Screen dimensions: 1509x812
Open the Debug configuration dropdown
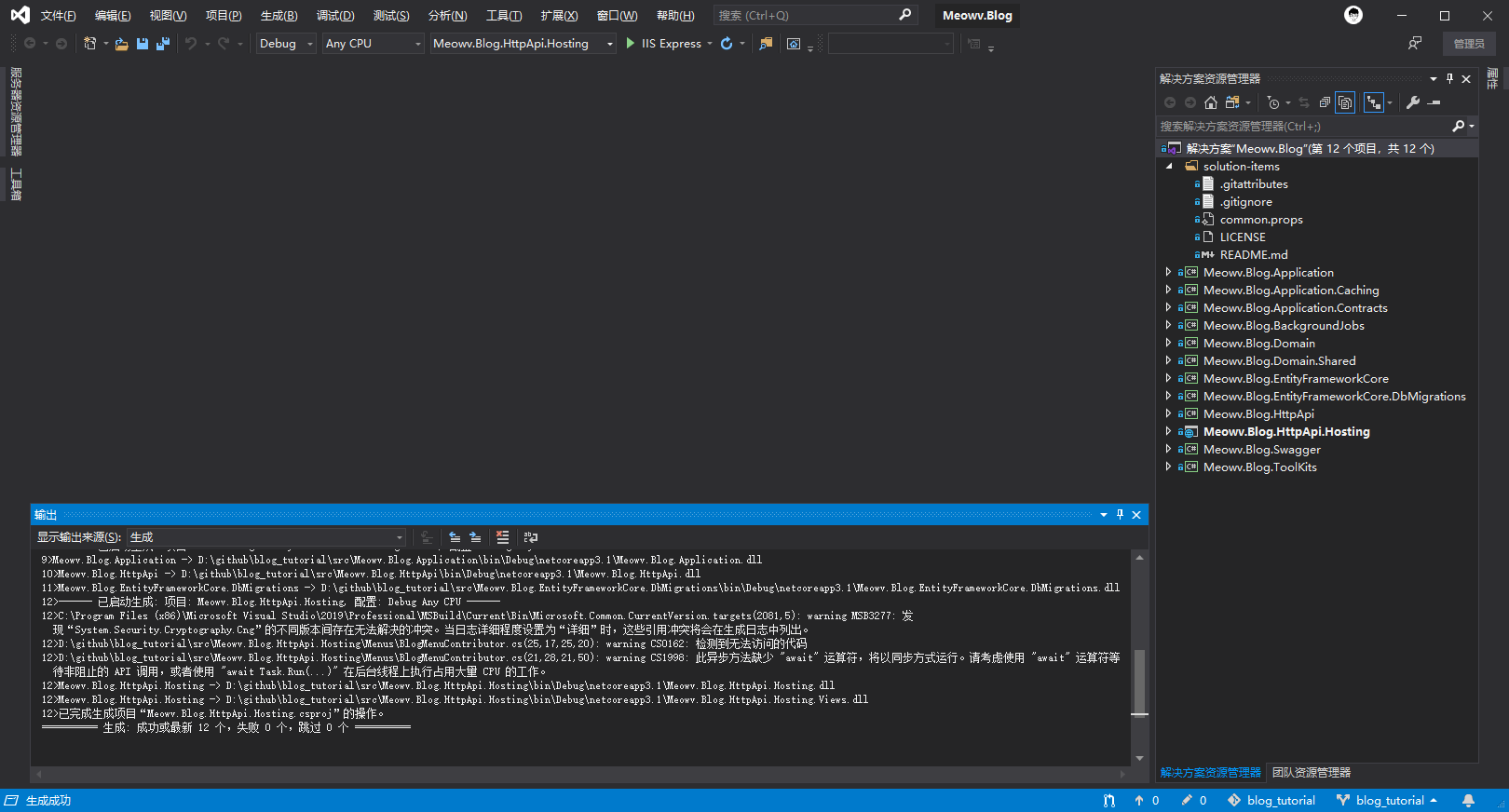[286, 44]
